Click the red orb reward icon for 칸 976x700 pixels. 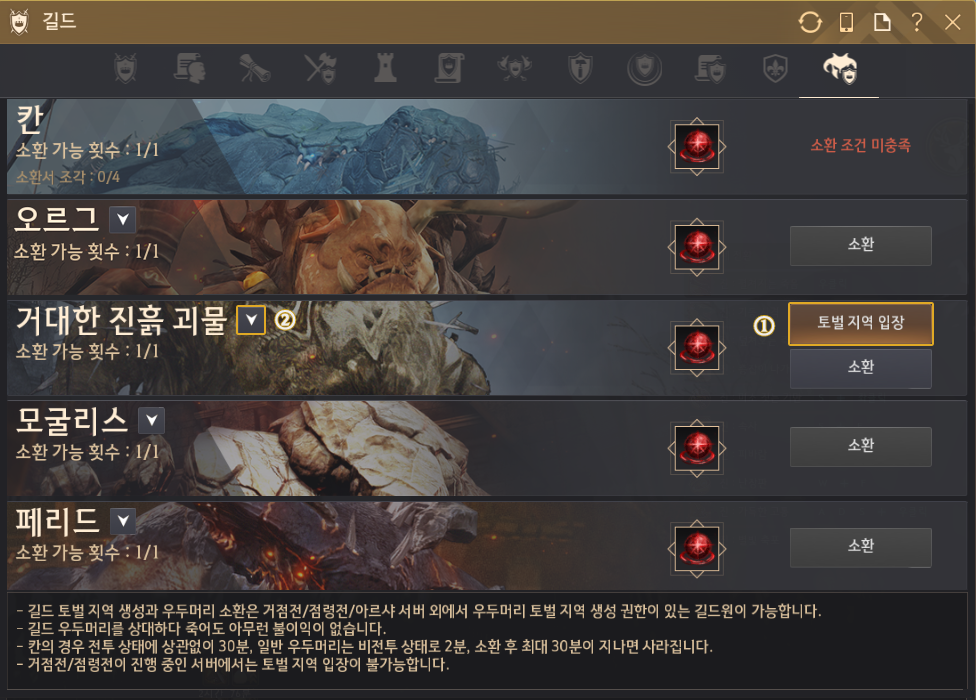[x=697, y=147]
